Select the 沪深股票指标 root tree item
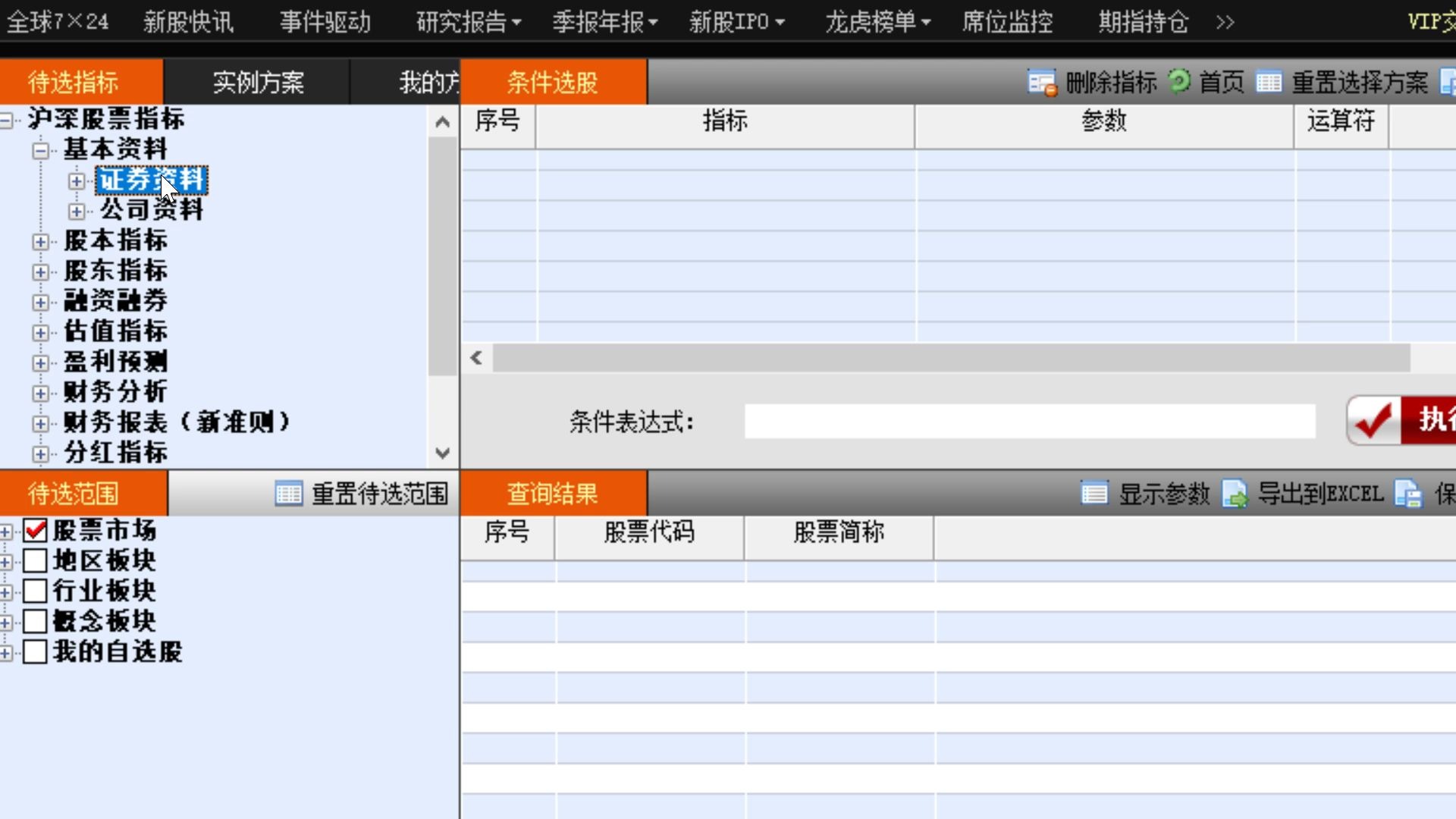The height and width of the screenshot is (819, 1456). 106,119
